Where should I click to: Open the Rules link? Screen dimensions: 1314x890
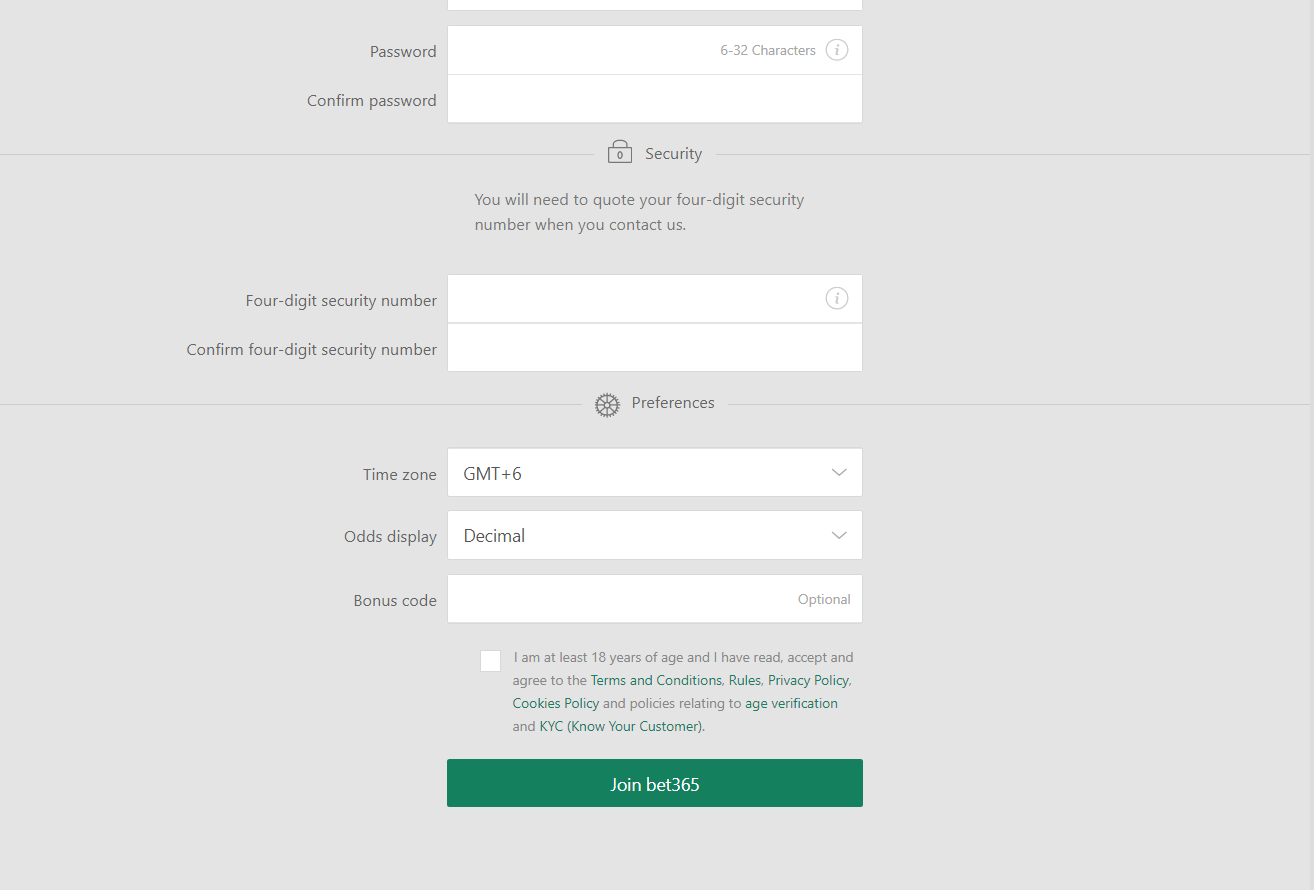tap(744, 679)
